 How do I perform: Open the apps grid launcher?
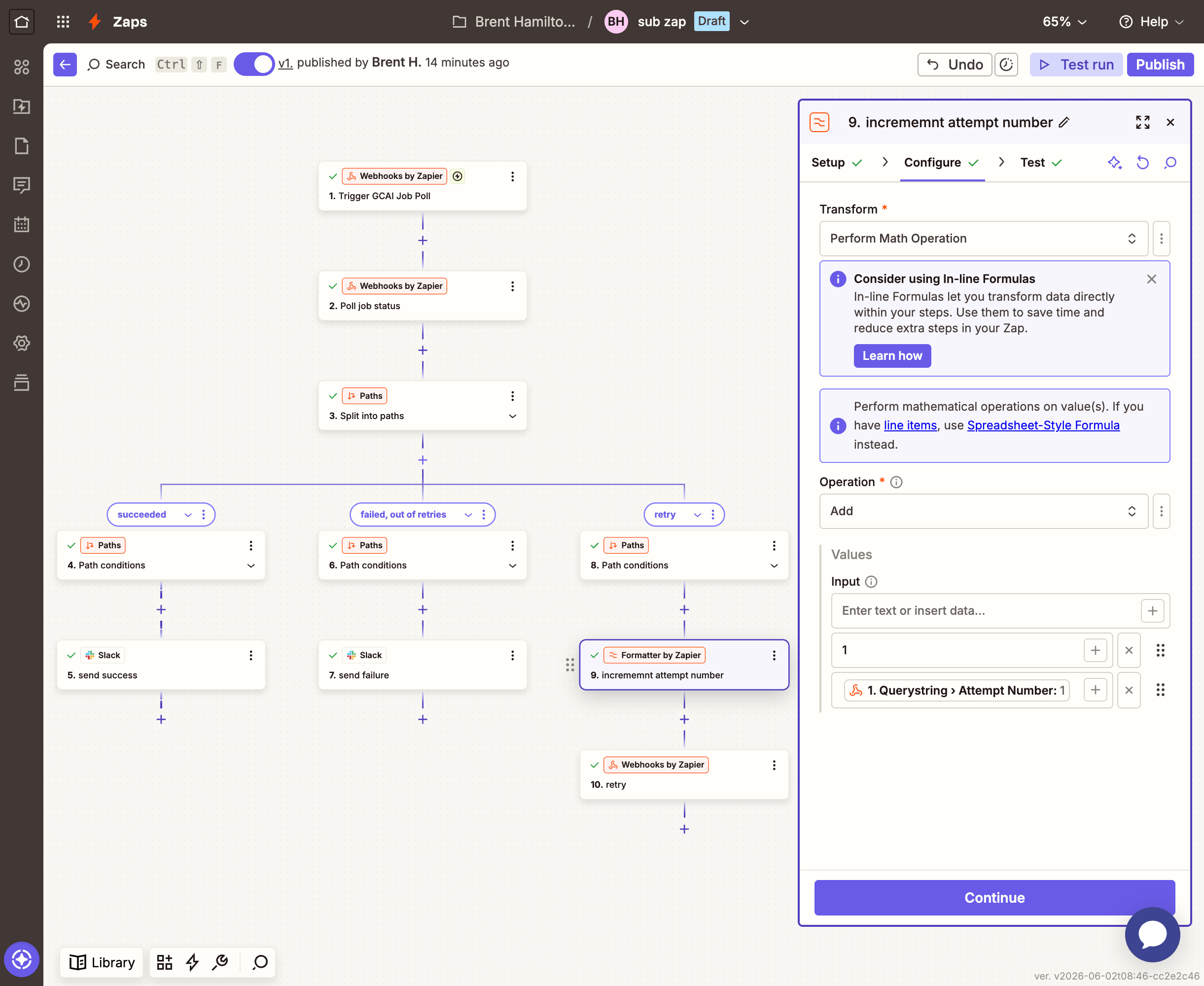[63, 22]
